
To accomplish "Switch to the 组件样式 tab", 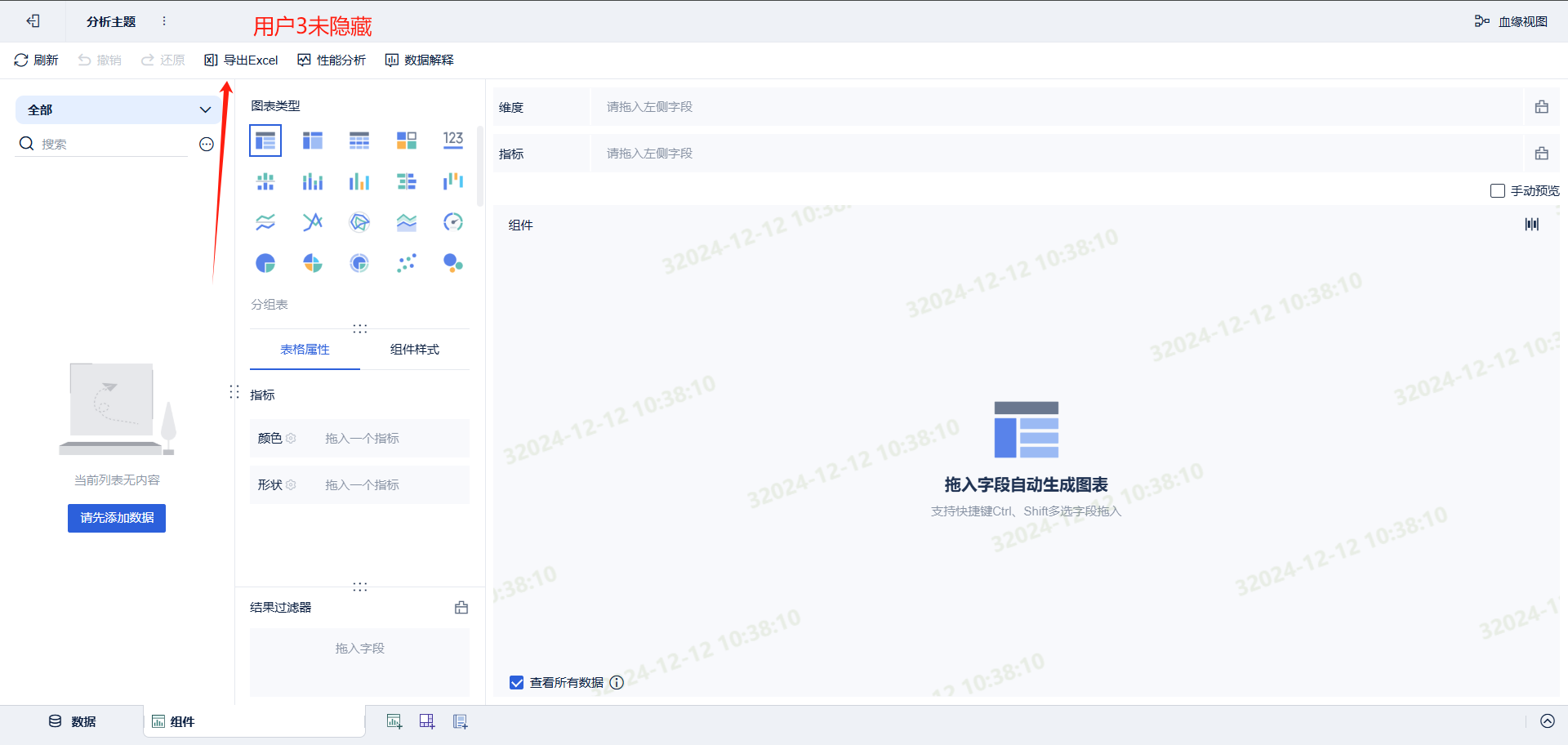I will (415, 350).
